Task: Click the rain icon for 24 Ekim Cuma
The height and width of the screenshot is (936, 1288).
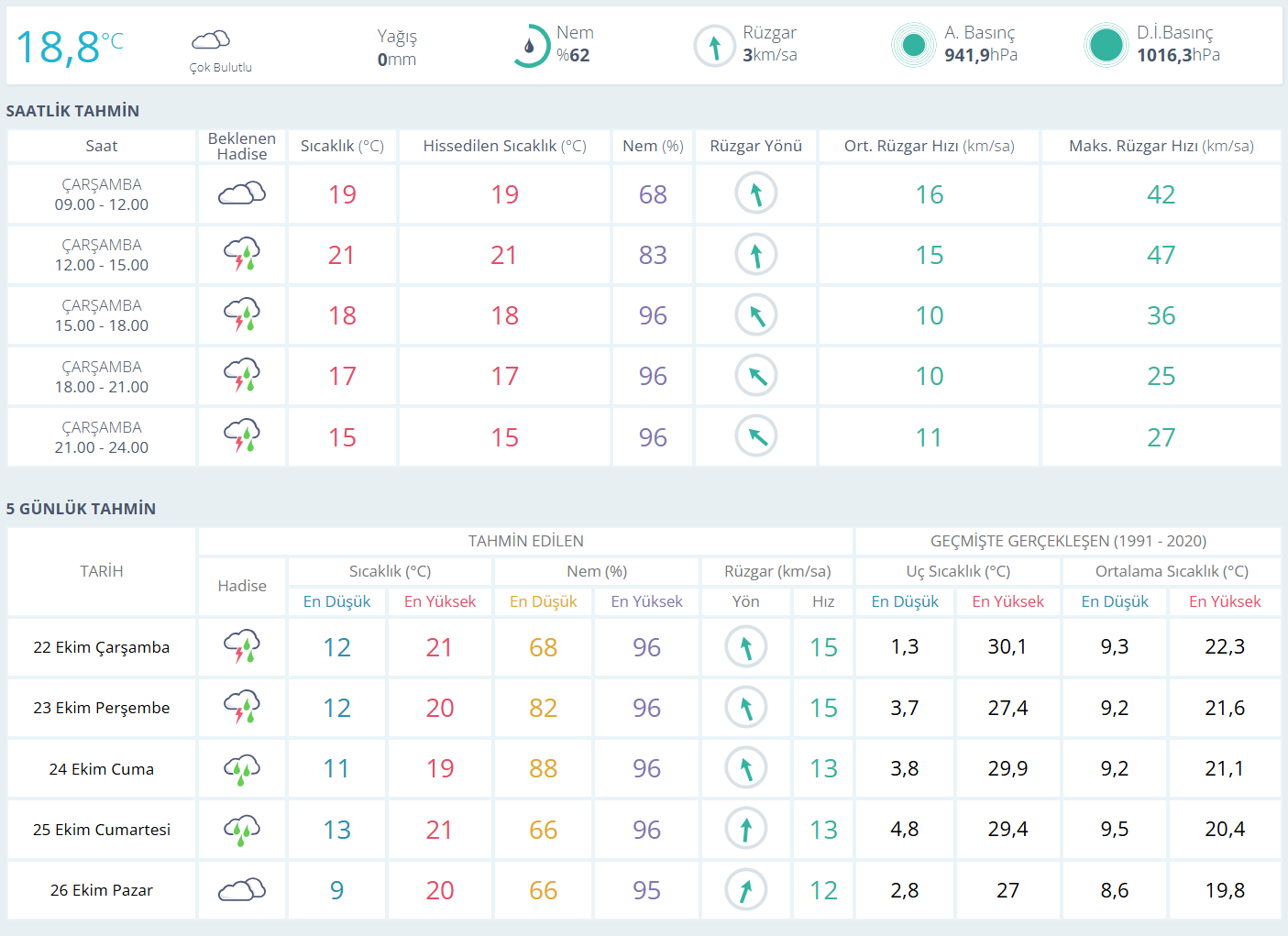Action: tap(242, 768)
